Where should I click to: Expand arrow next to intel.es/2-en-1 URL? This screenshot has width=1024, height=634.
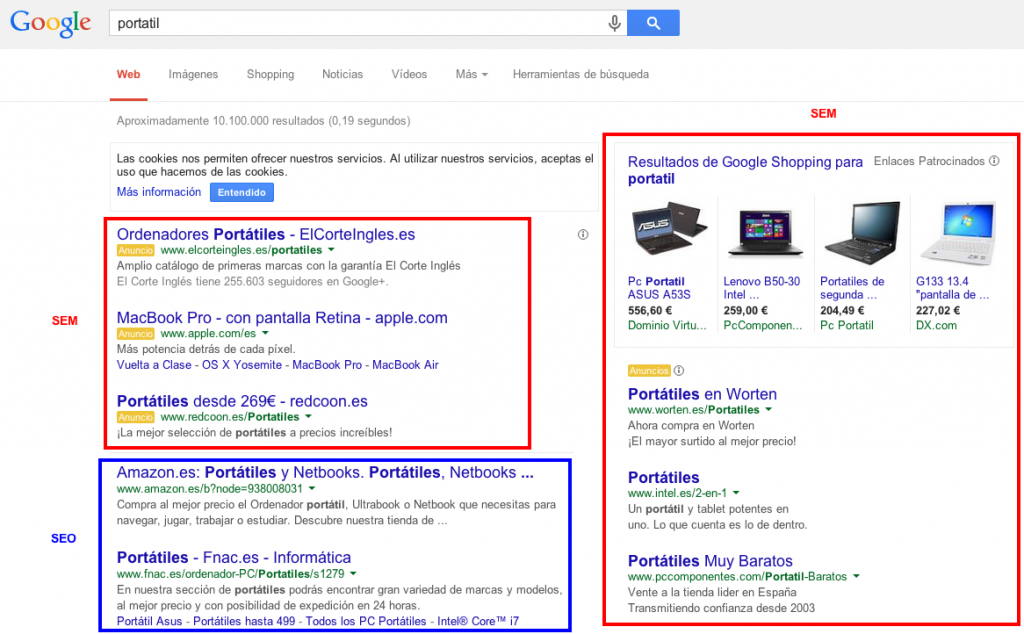point(736,494)
